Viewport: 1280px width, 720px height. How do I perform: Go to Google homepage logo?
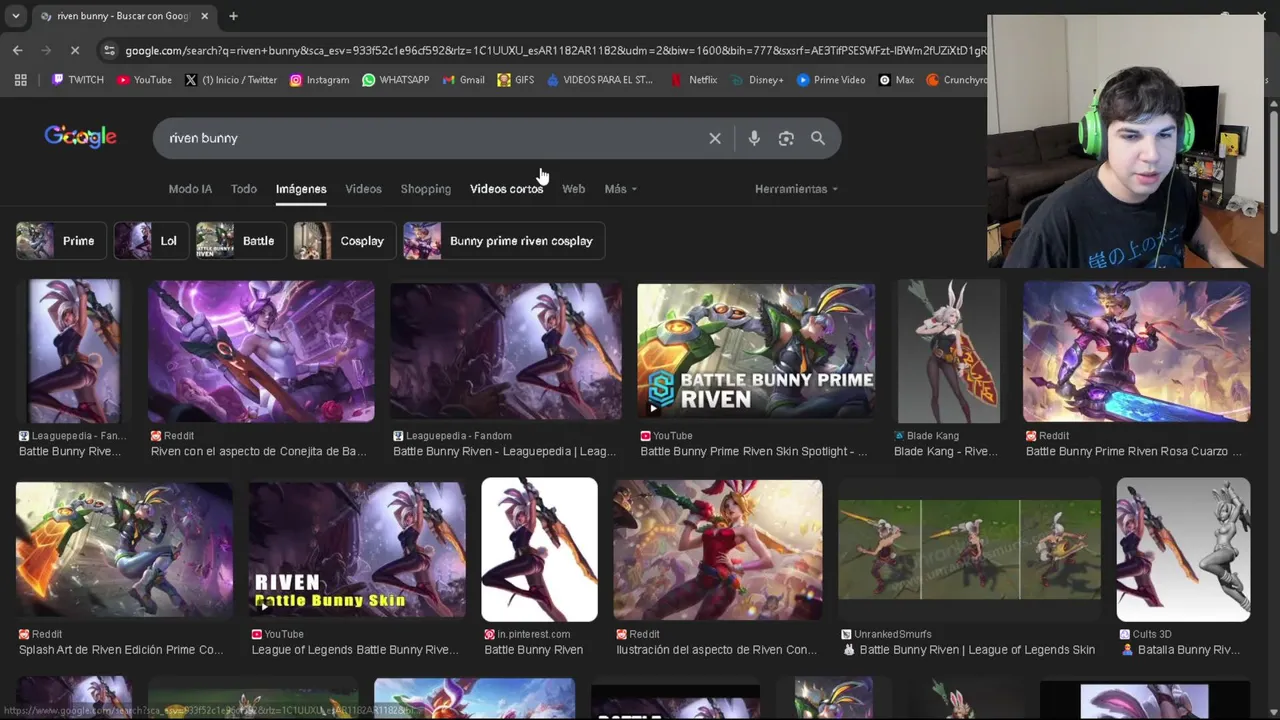[80, 137]
